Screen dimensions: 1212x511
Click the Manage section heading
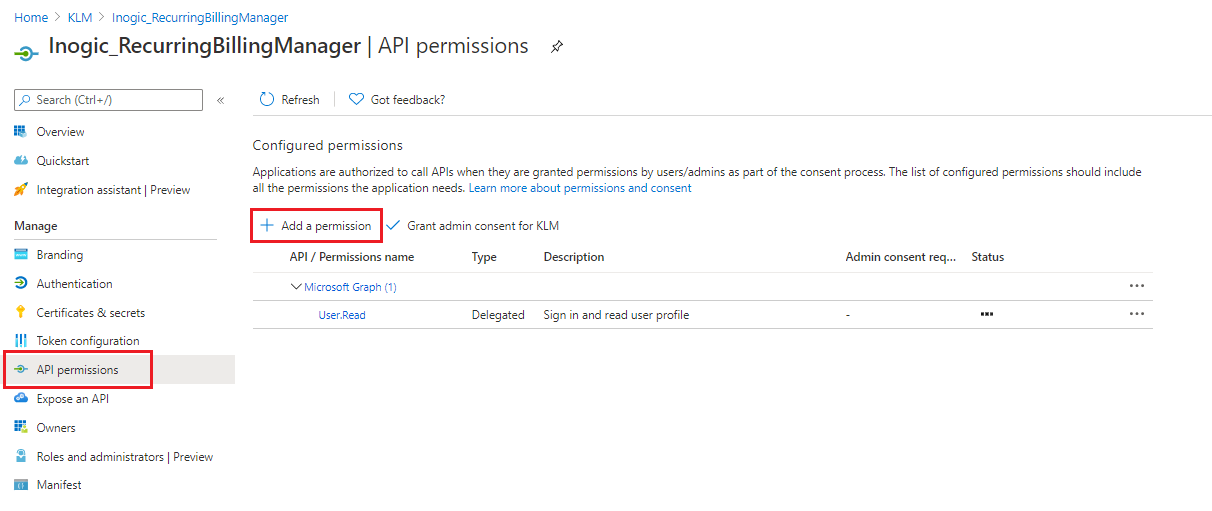pos(36,226)
